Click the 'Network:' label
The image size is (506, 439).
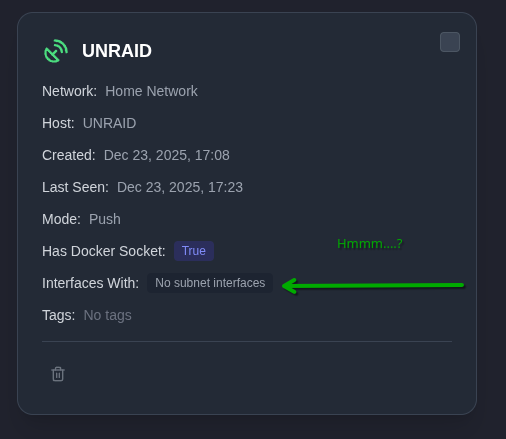(x=69, y=91)
